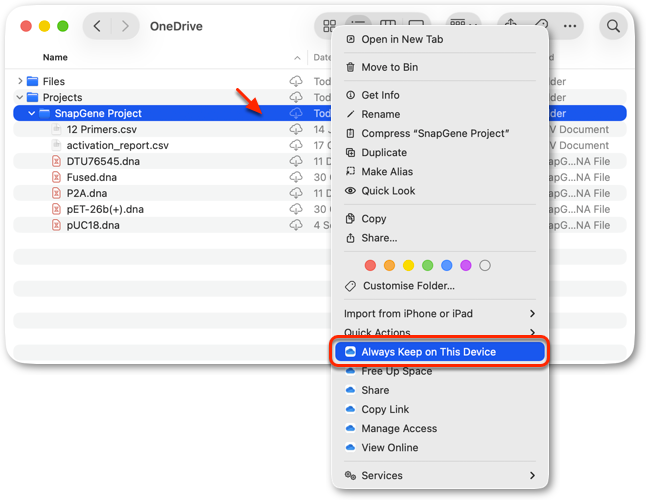Image resolution: width=646 pixels, height=500 pixels.
Task: Apply the purple tag color
Action: coord(466,266)
